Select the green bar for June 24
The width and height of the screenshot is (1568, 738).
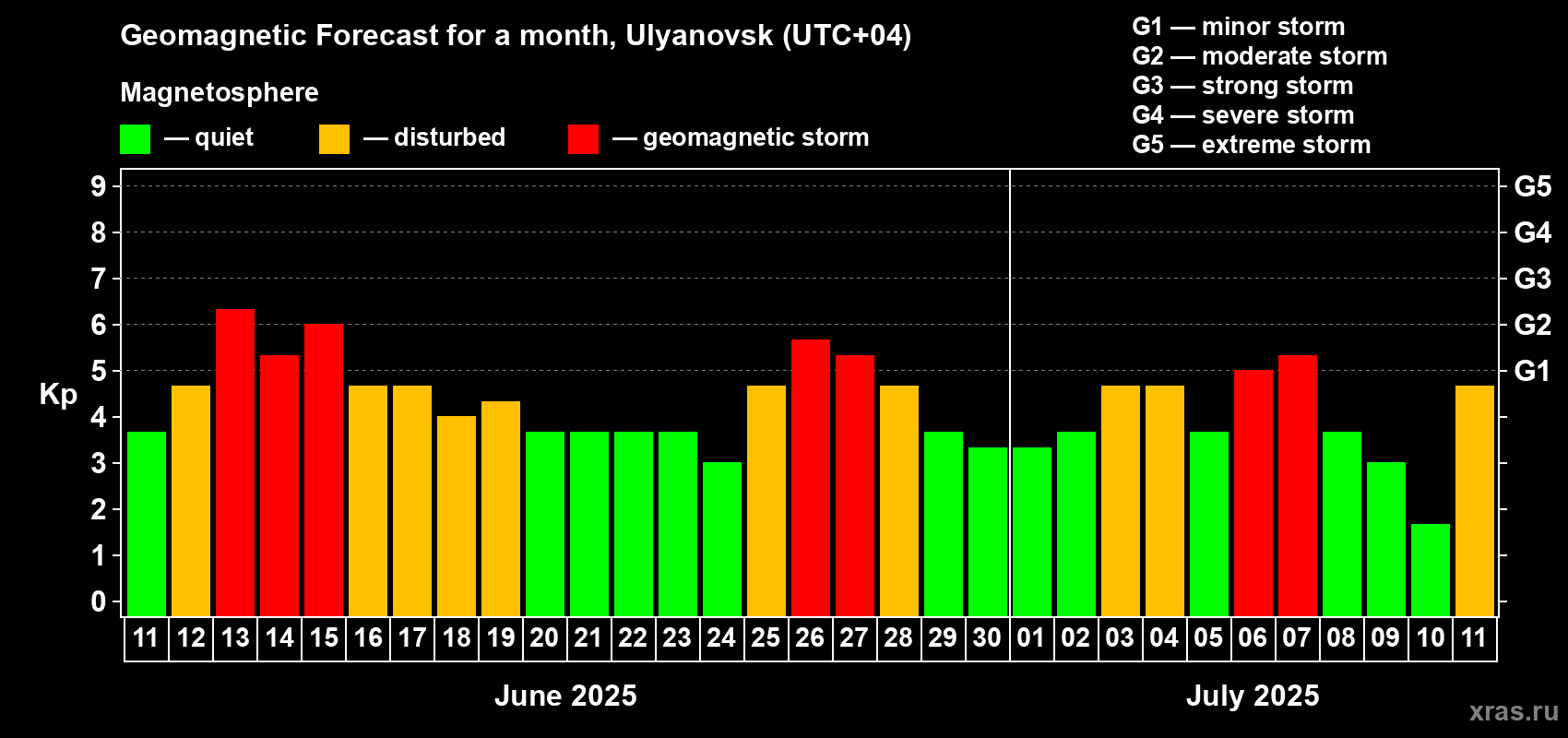(x=722, y=539)
